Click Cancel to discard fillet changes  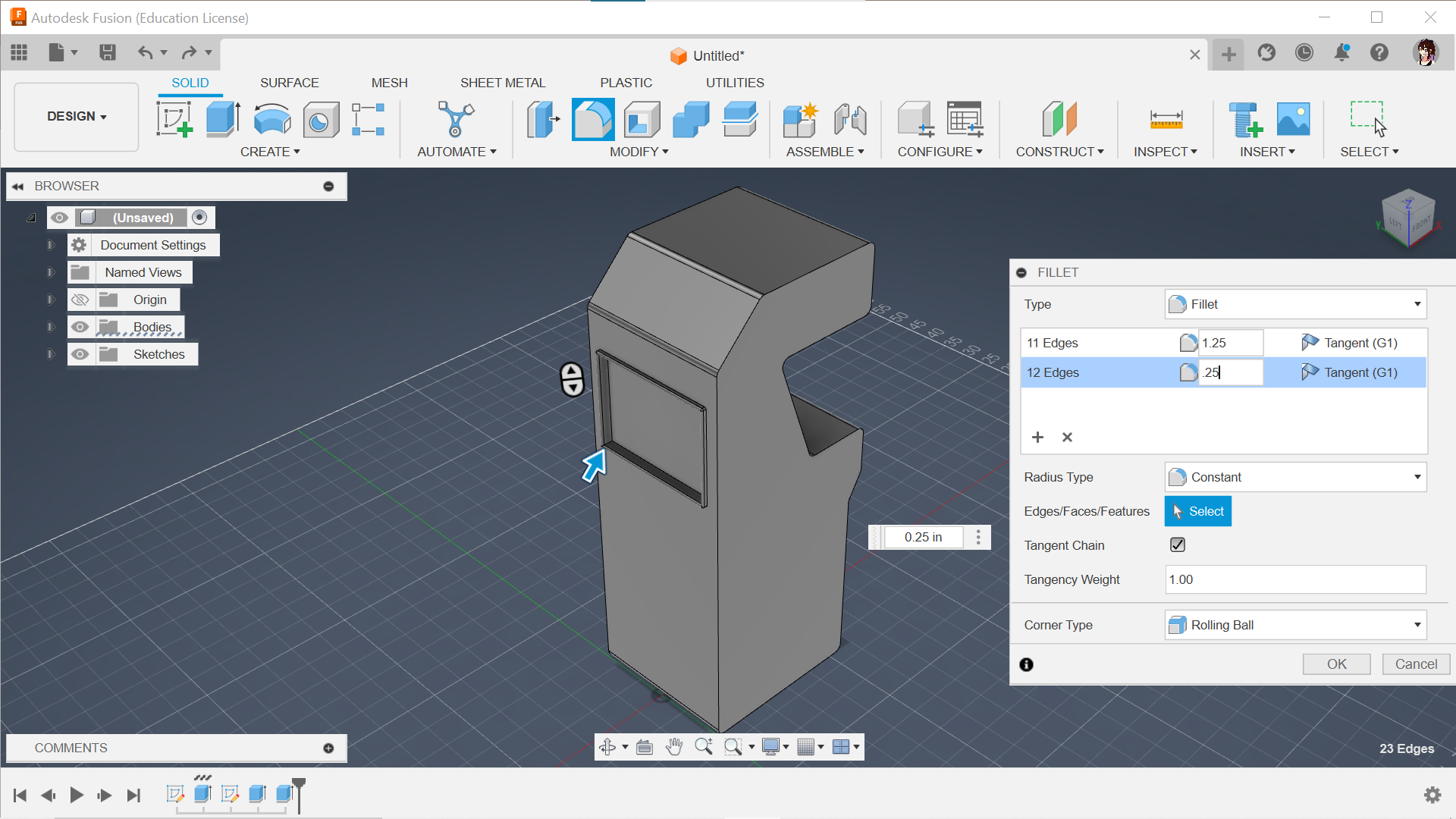coord(1414,663)
